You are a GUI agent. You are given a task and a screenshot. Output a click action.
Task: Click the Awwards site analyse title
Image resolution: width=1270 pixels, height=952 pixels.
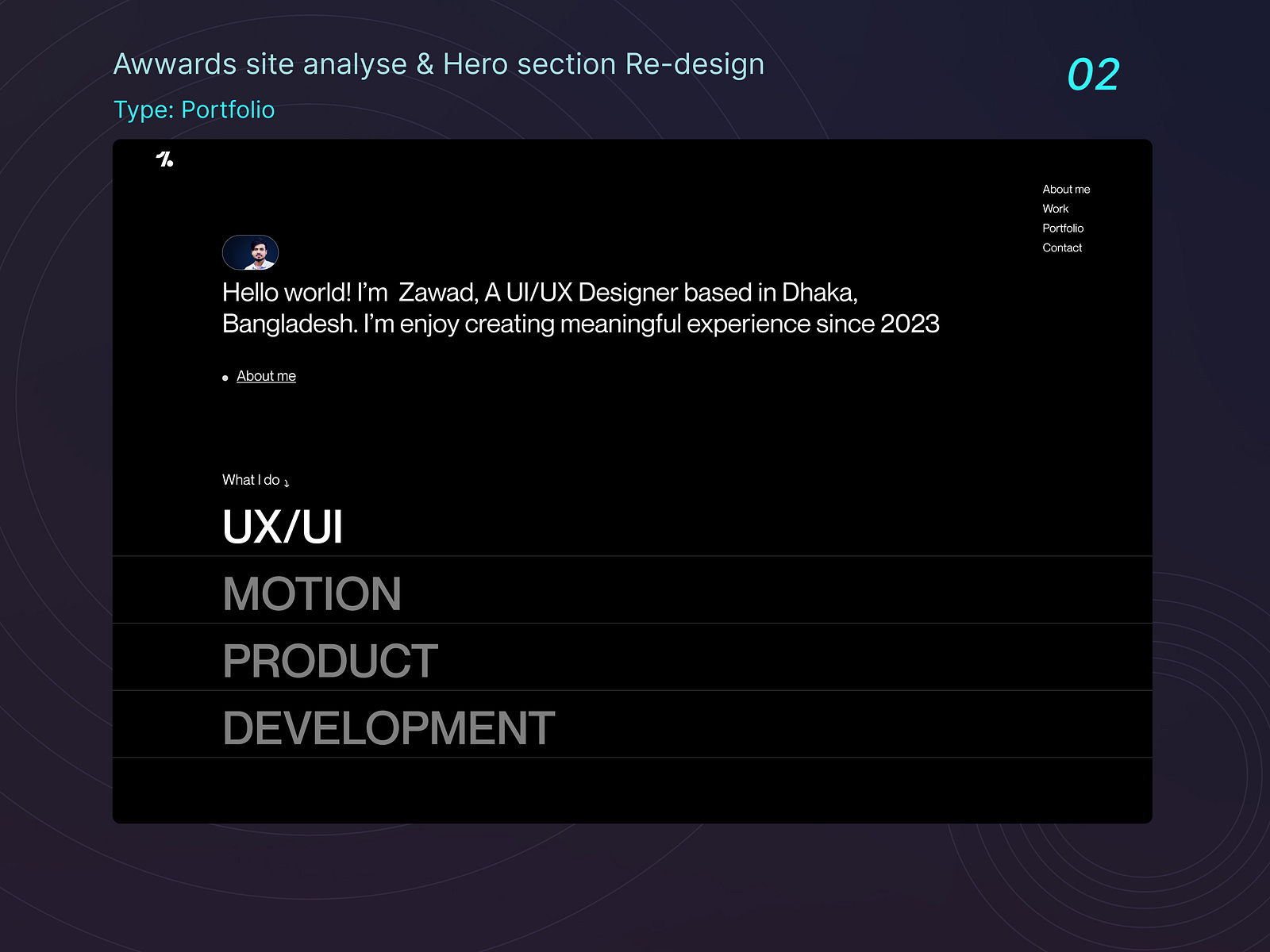coord(439,64)
